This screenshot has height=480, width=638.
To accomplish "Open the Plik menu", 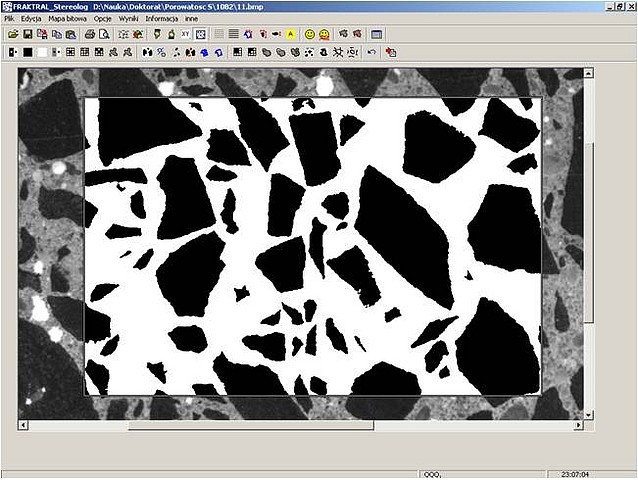I will coord(9,19).
